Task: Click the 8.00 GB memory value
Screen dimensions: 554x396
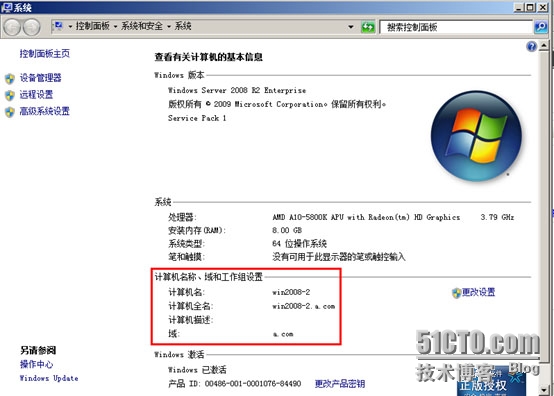Action: click(287, 230)
